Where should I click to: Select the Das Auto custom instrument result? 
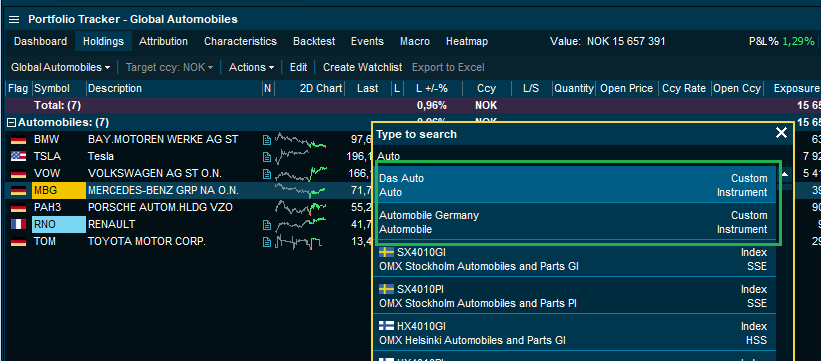click(573, 185)
